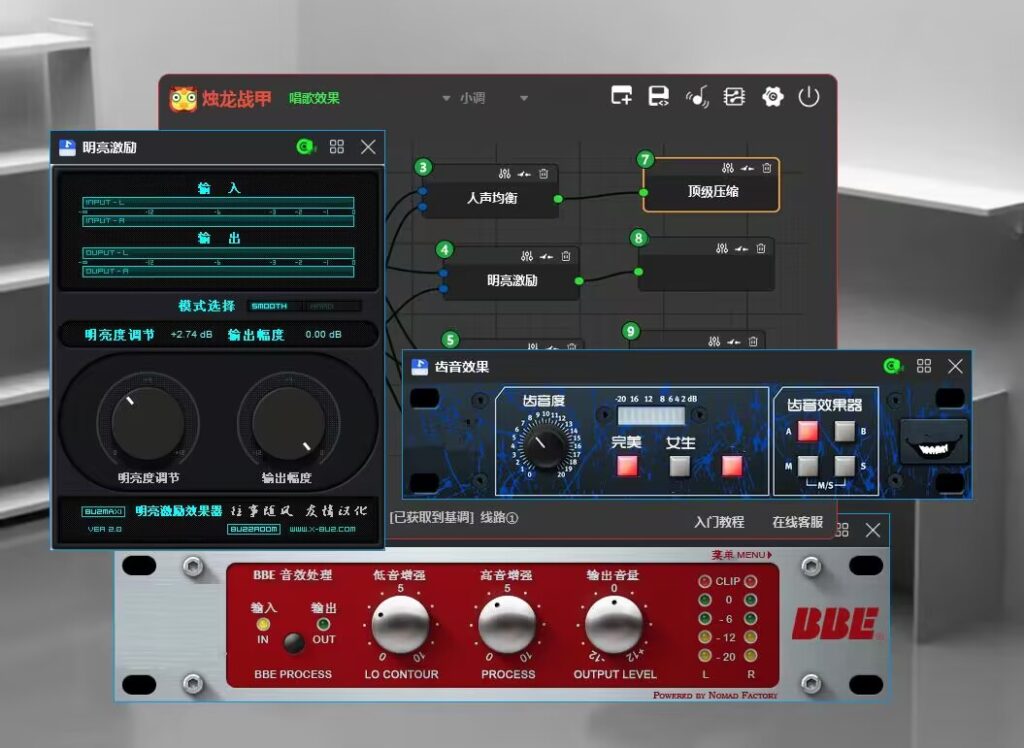Open settings via the gear icon in the 烛龙战甲 toolbar
Screen dimensions: 1024x748
[772, 97]
